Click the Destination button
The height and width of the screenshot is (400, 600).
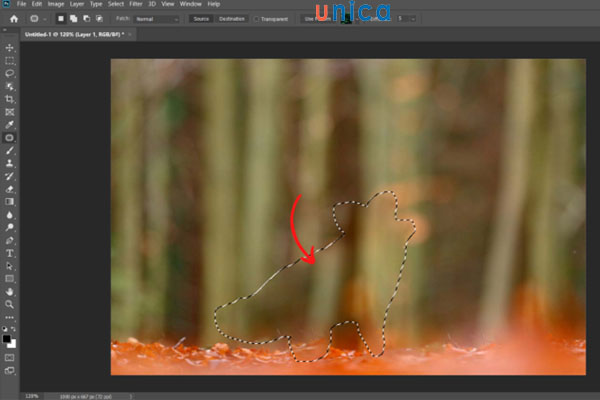pos(233,19)
